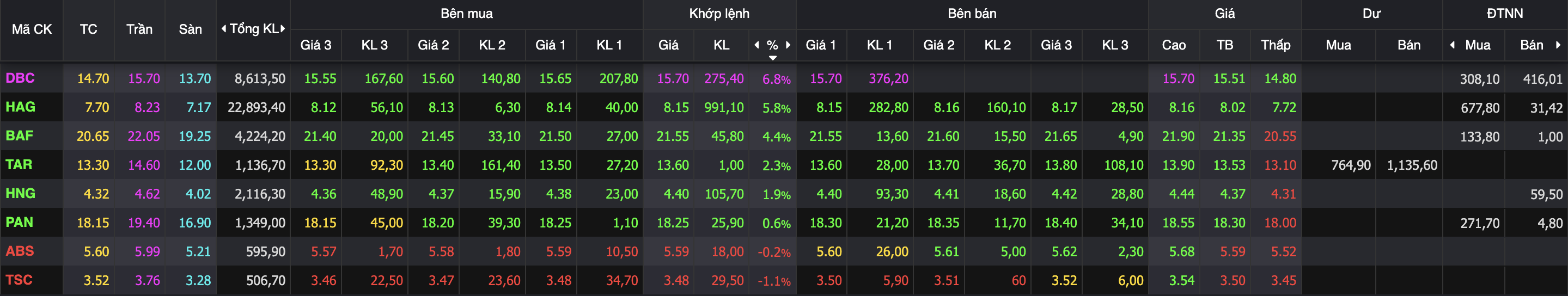Click the Bên mua group header

pos(466,14)
